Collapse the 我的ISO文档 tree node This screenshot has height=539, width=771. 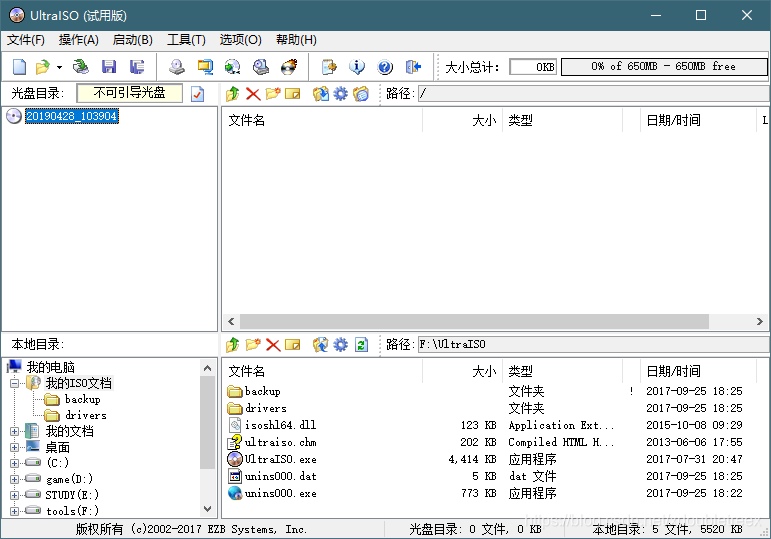coord(15,383)
